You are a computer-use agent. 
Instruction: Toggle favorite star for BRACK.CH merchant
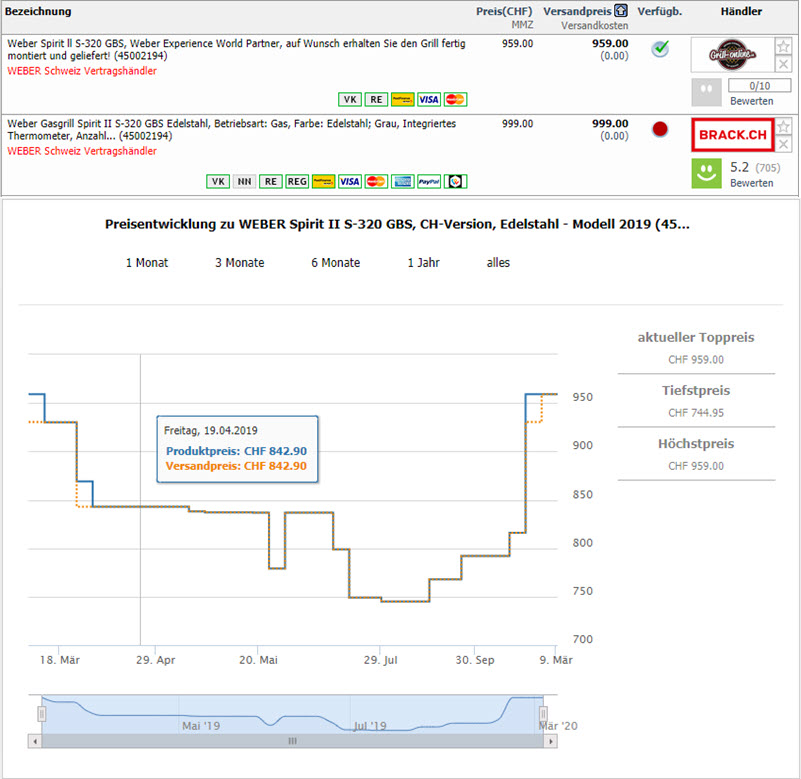tap(784, 126)
